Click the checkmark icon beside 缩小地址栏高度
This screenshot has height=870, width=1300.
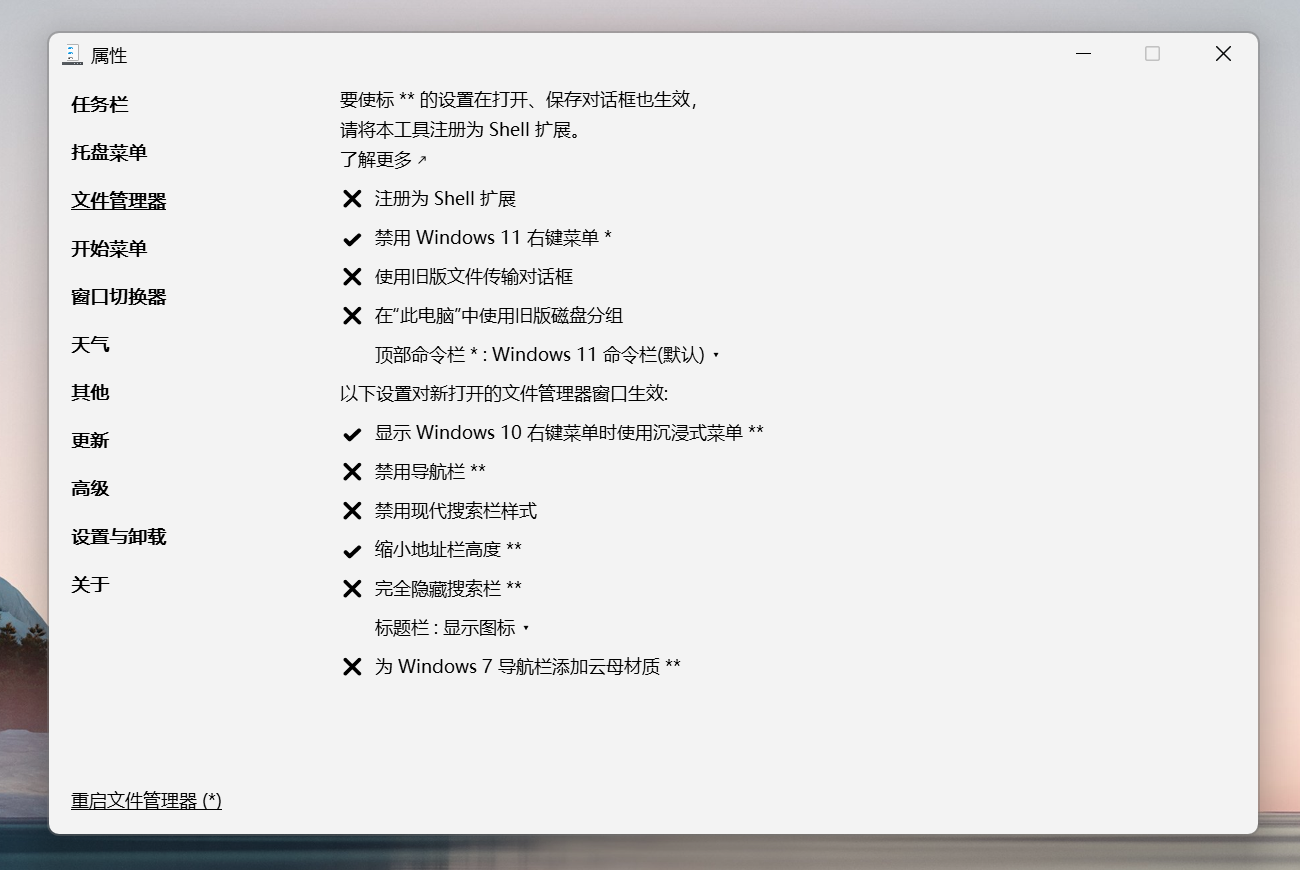pyautogui.click(x=352, y=551)
